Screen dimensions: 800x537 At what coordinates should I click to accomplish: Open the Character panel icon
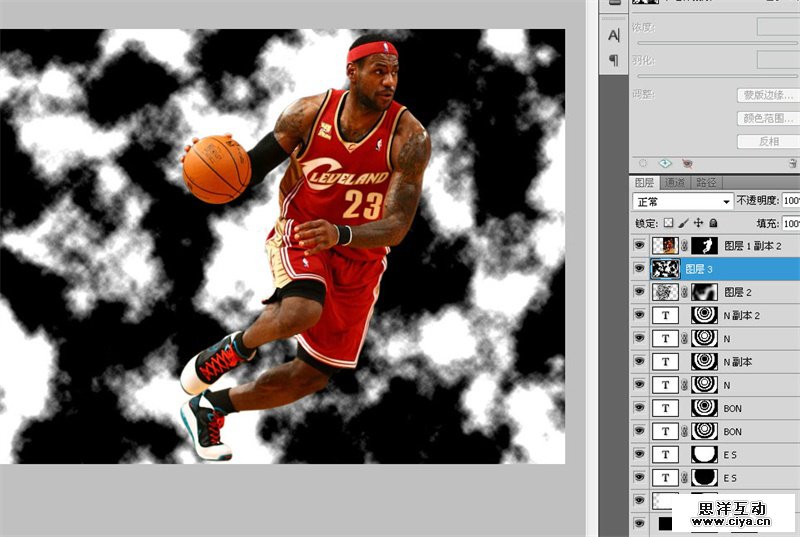click(613, 35)
